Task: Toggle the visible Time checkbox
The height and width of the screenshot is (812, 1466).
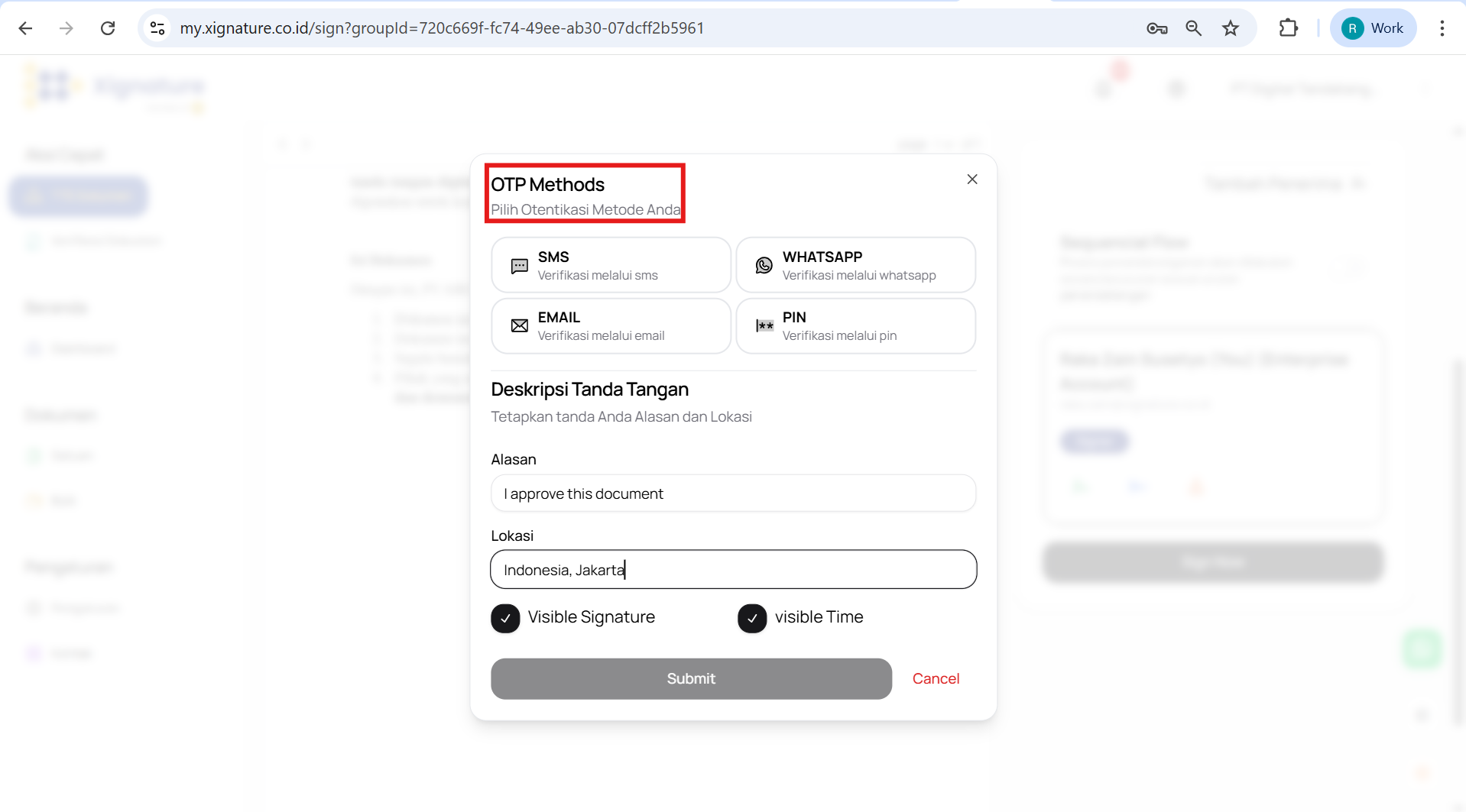Action: click(752, 618)
